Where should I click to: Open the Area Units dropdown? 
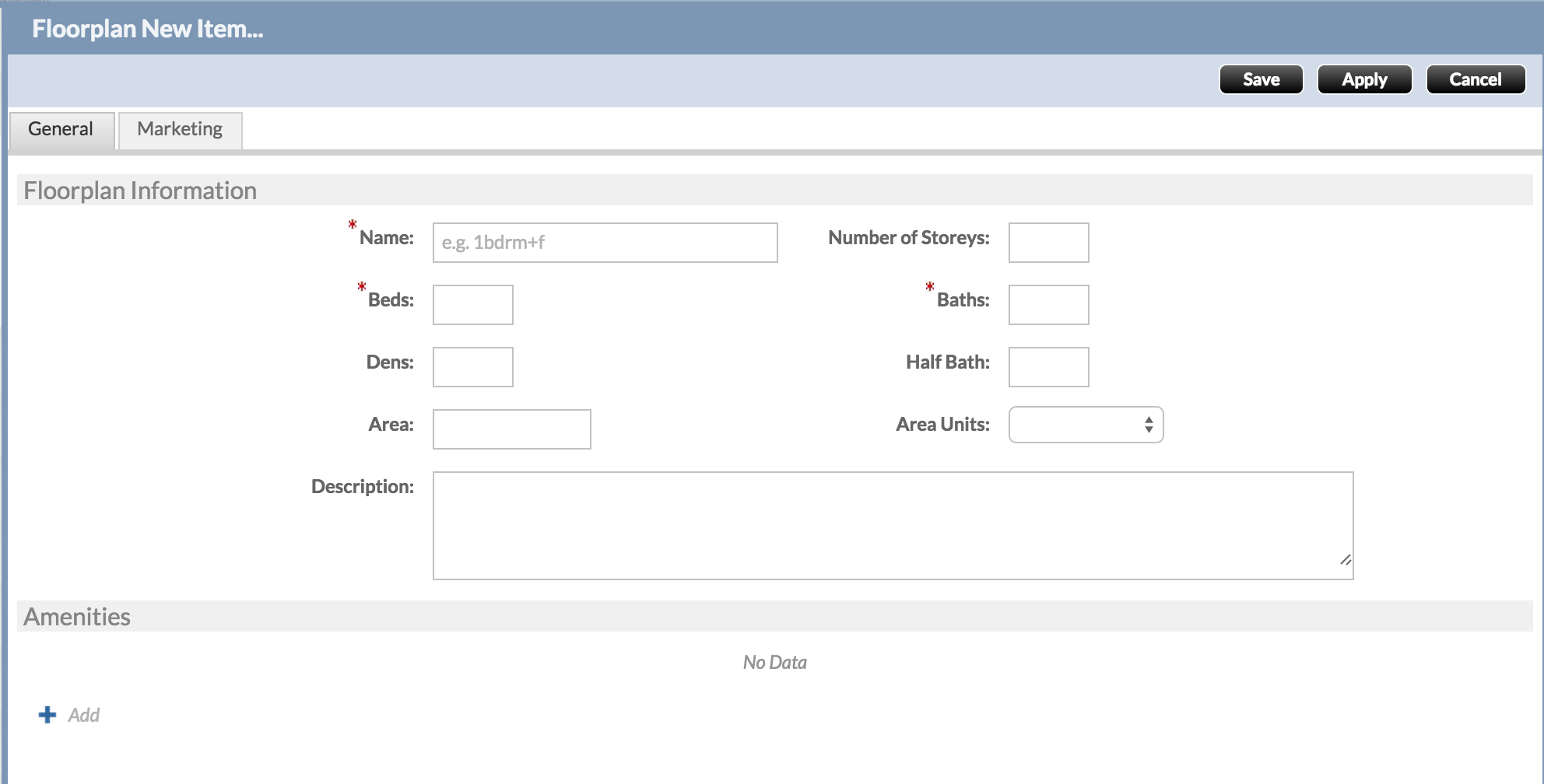tap(1086, 425)
